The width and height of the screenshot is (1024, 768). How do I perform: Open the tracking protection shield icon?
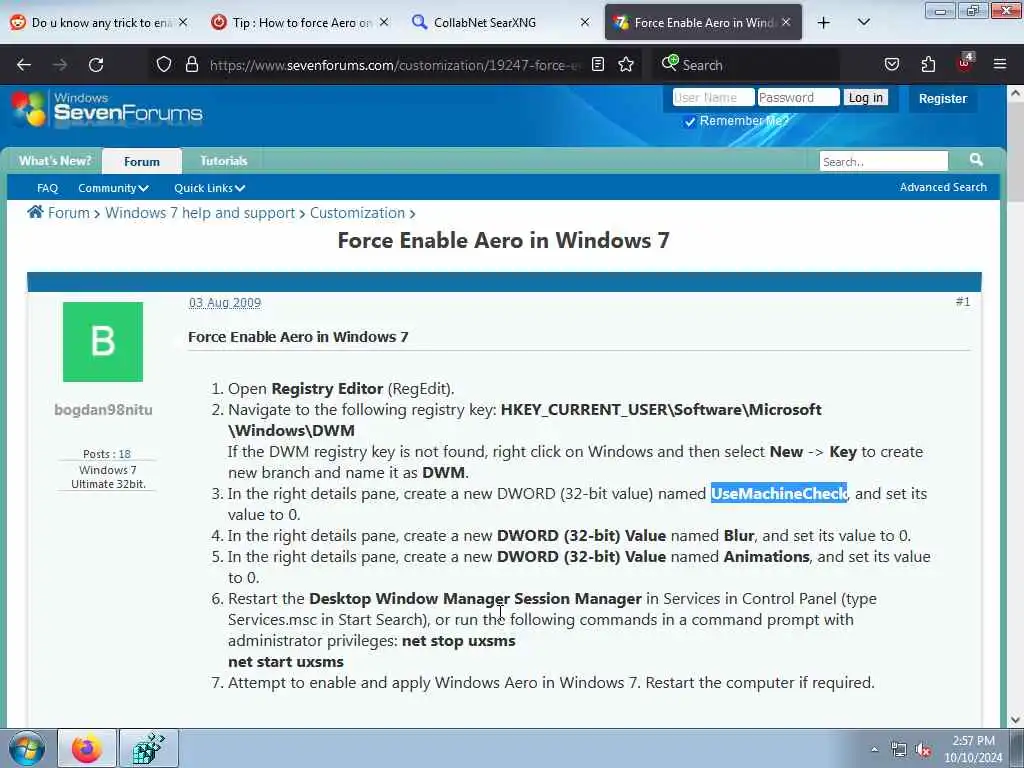click(x=164, y=65)
